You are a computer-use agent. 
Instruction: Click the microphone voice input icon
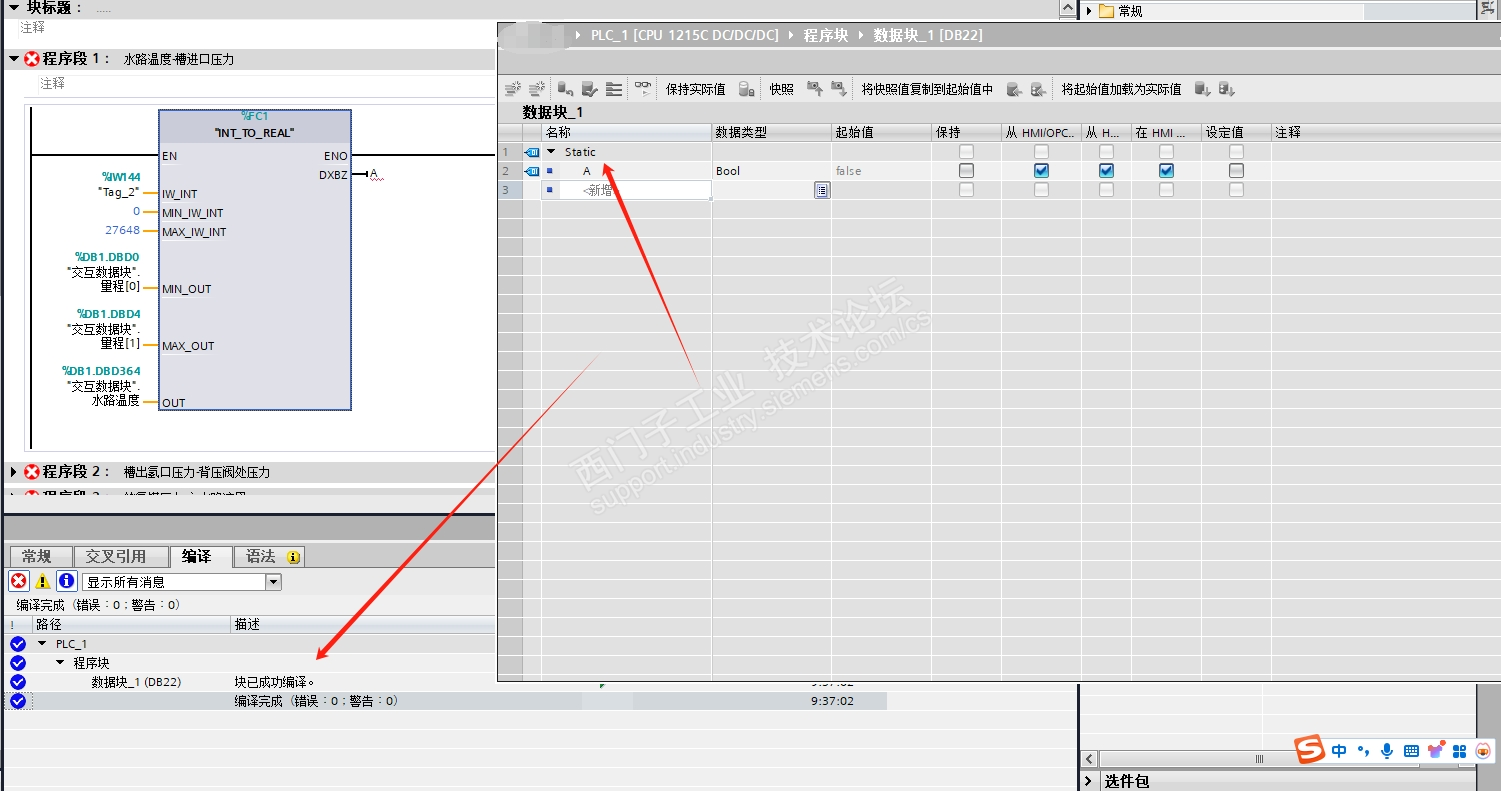[x=1387, y=751]
